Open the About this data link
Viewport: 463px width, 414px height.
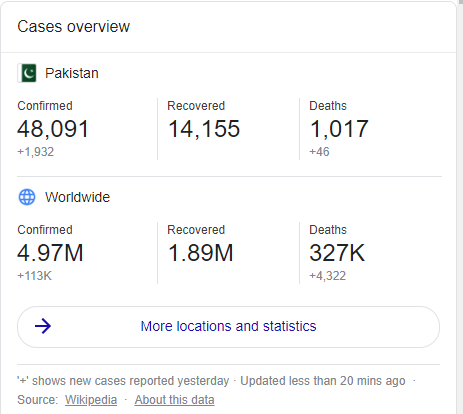(x=174, y=400)
